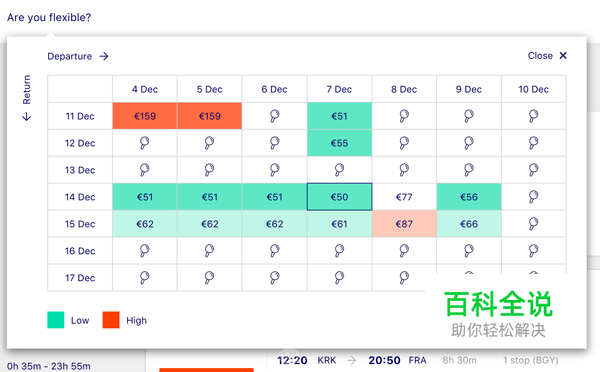This screenshot has height=372, width=600.
Task: Search price for 5 Dec to 12 Dec
Action: [x=209, y=143]
